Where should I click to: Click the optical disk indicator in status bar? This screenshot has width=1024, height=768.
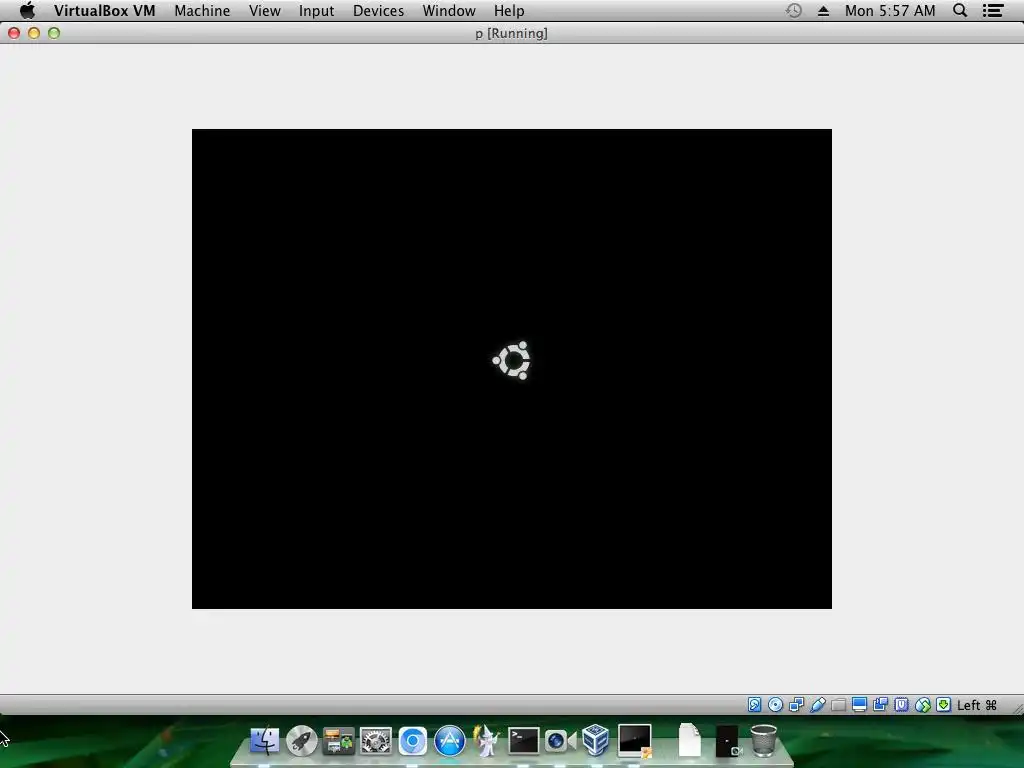click(775, 705)
